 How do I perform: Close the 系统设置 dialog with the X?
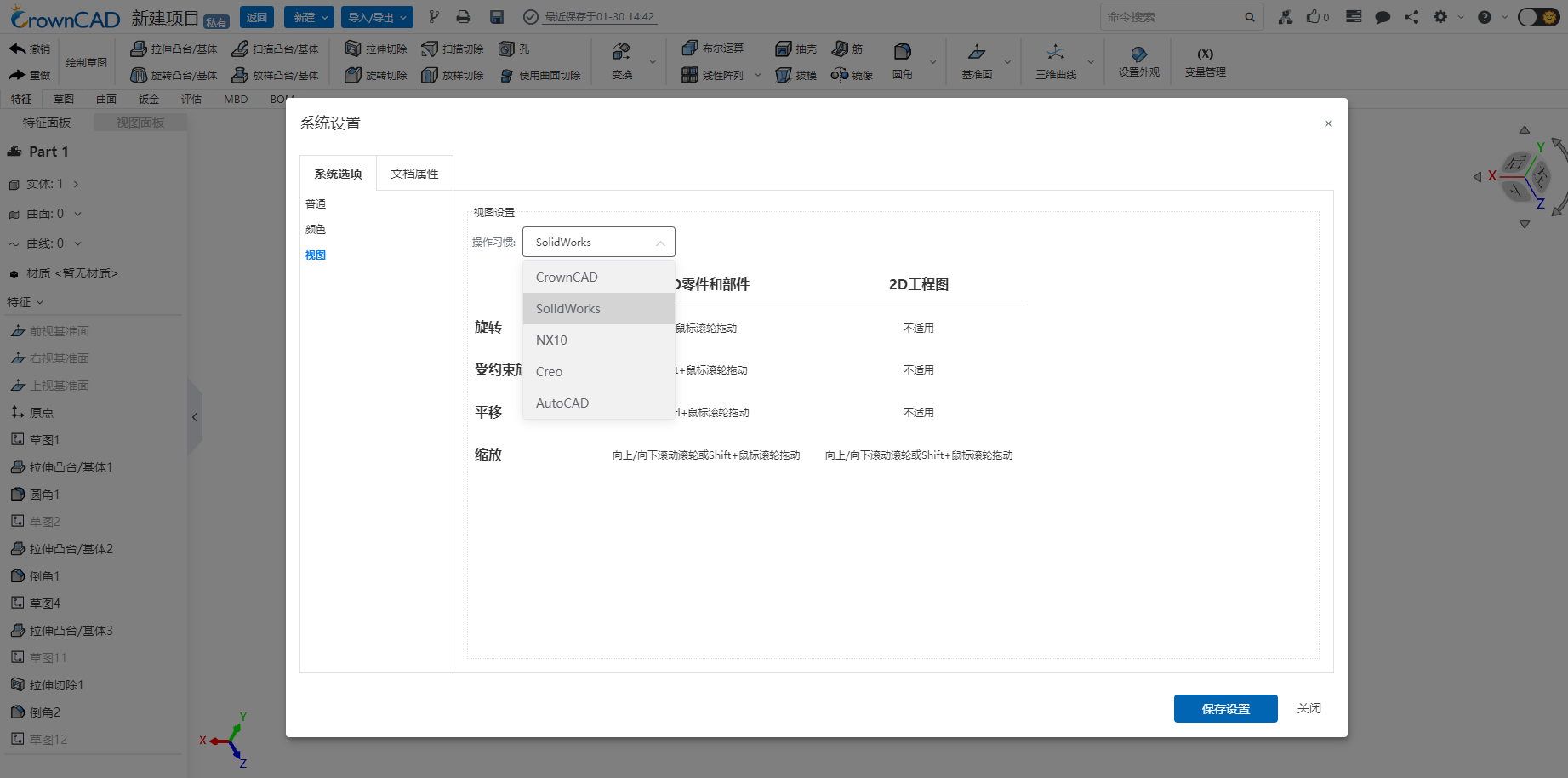coord(1328,123)
